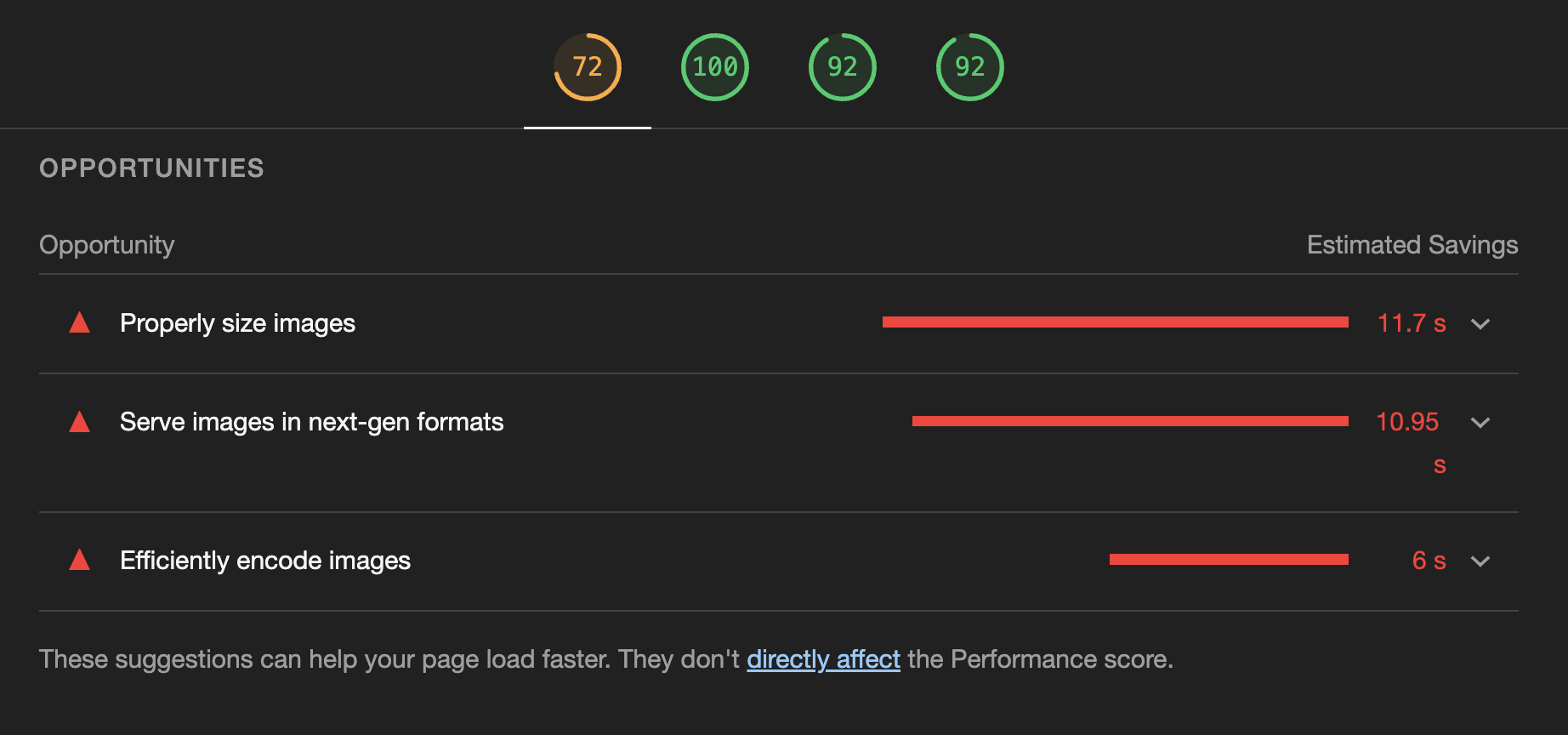
Task: Click the orange 72 Performance score gauge
Action: [x=588, y=67]
